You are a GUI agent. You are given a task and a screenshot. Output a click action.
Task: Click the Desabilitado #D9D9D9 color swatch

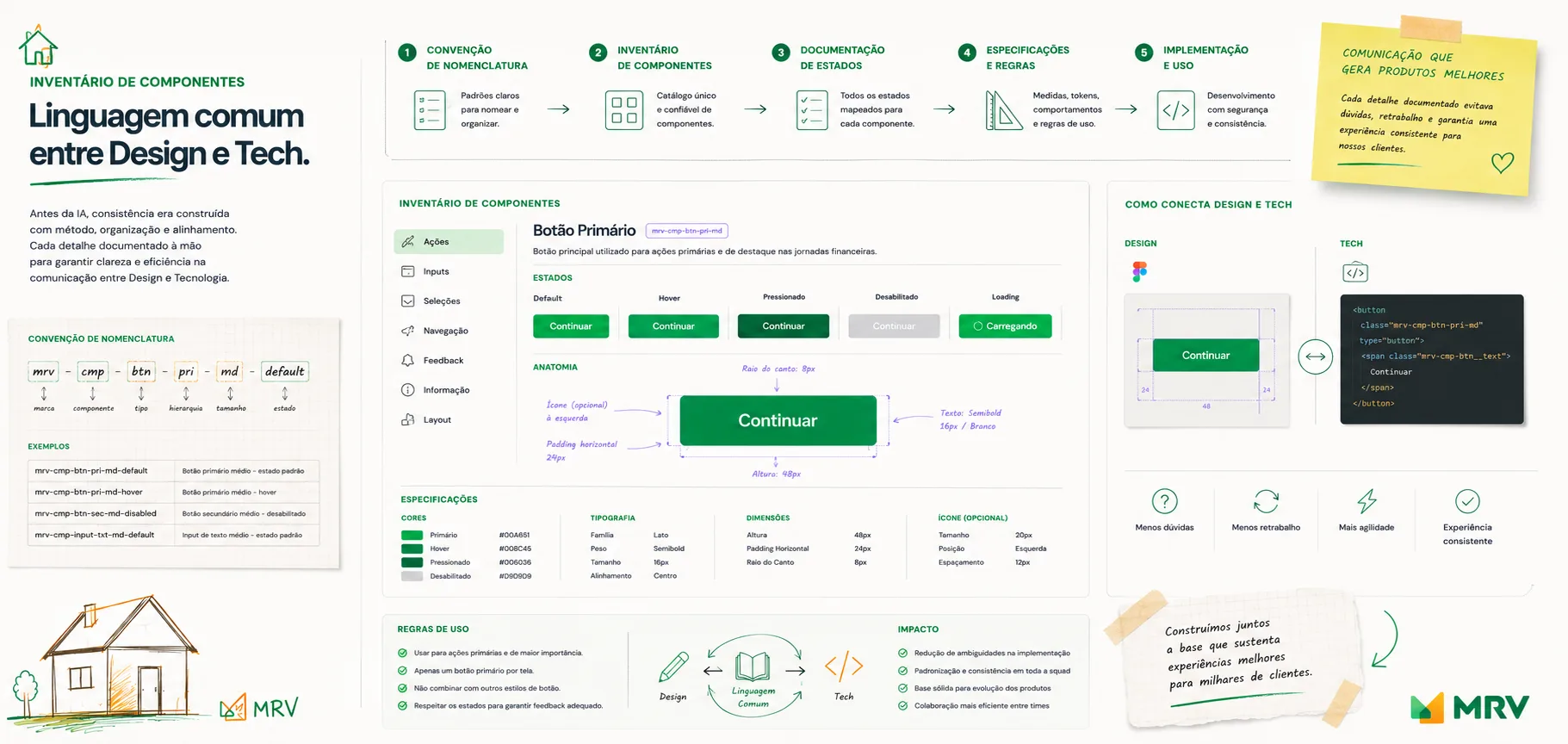click(412, 576)
